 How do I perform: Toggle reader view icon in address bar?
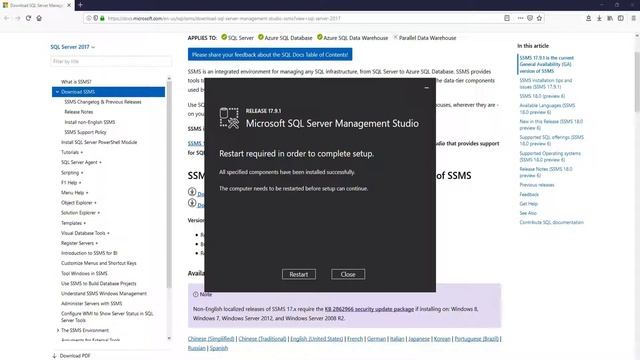[x=507, y=18]
